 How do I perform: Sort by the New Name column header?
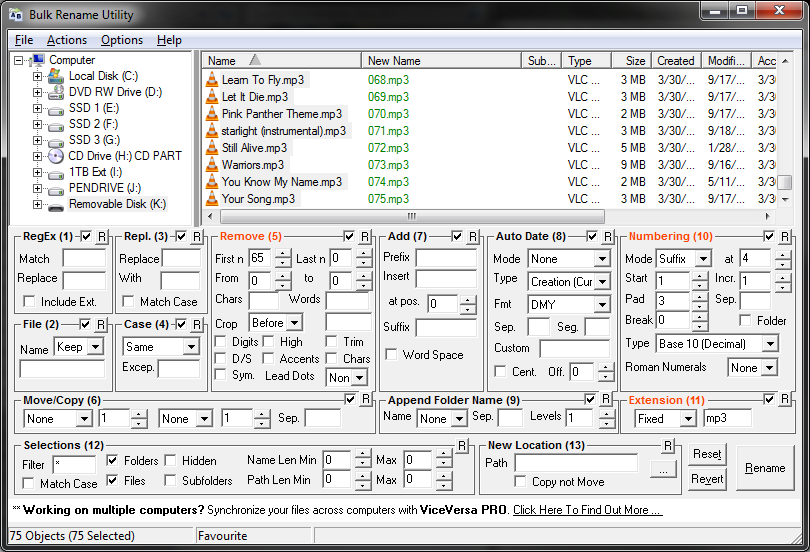coord(441,61)
